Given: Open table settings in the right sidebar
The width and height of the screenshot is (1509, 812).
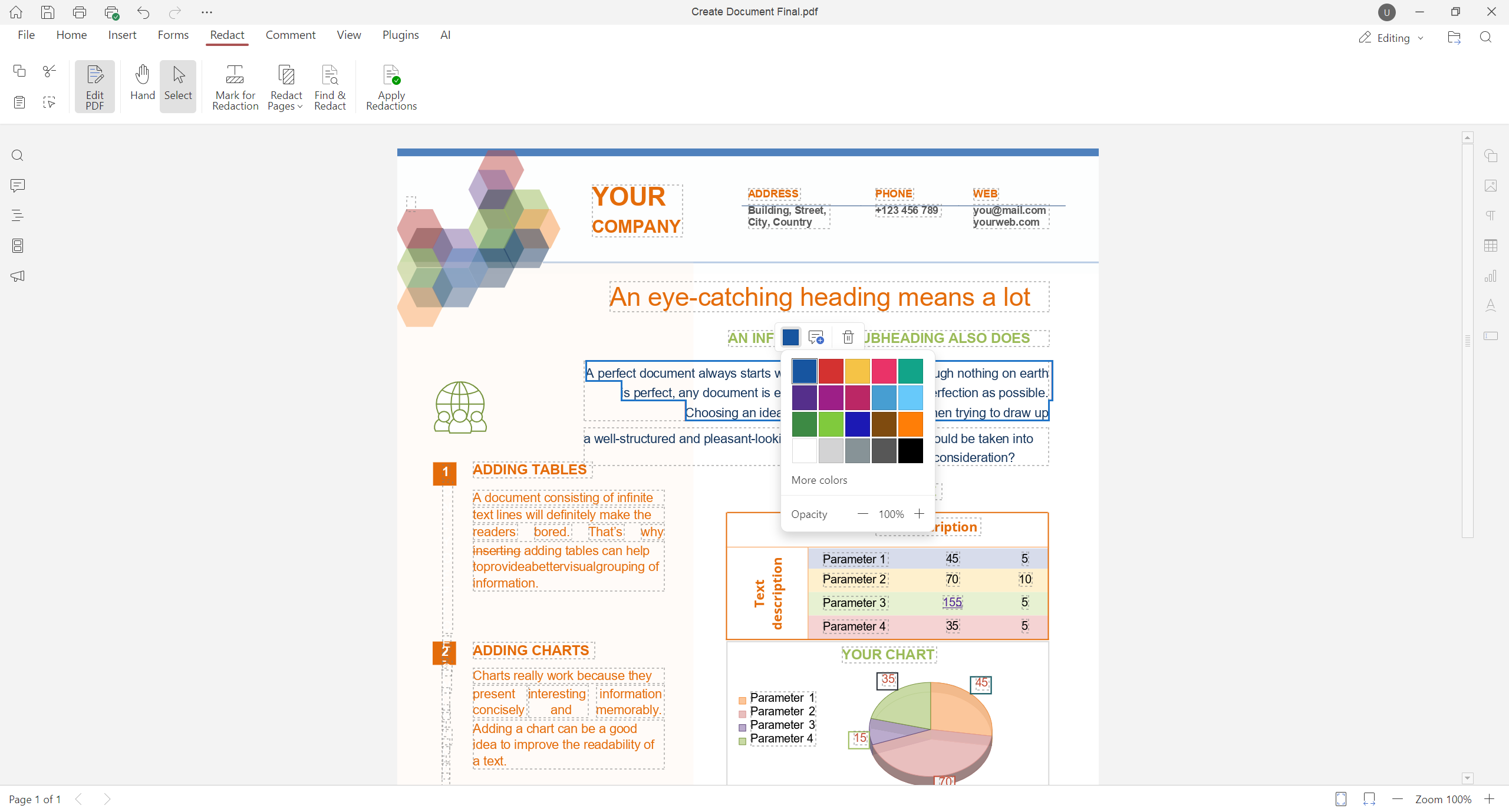Looking at the screenshot, I should pos(1491,246).
